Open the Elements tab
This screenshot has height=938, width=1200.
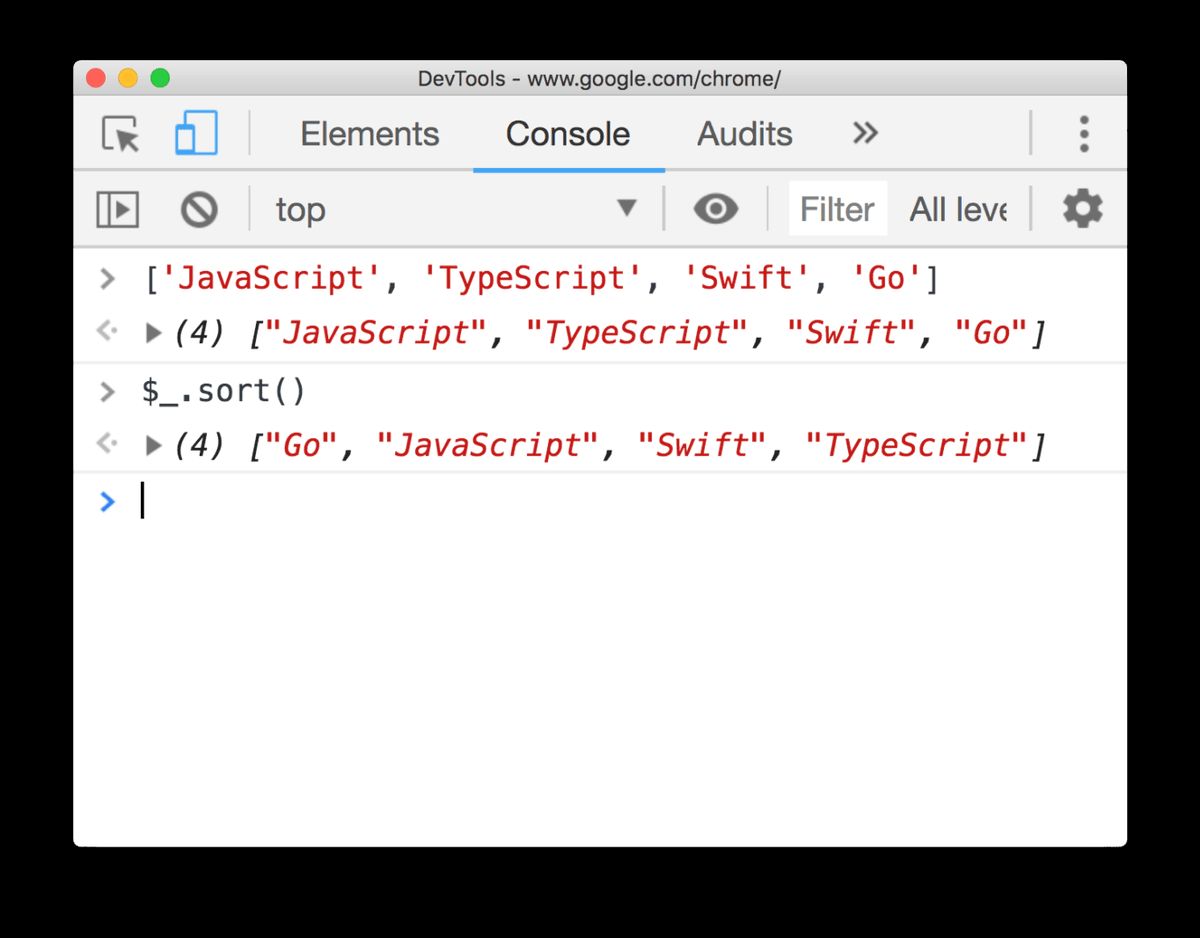pos(369,134)
